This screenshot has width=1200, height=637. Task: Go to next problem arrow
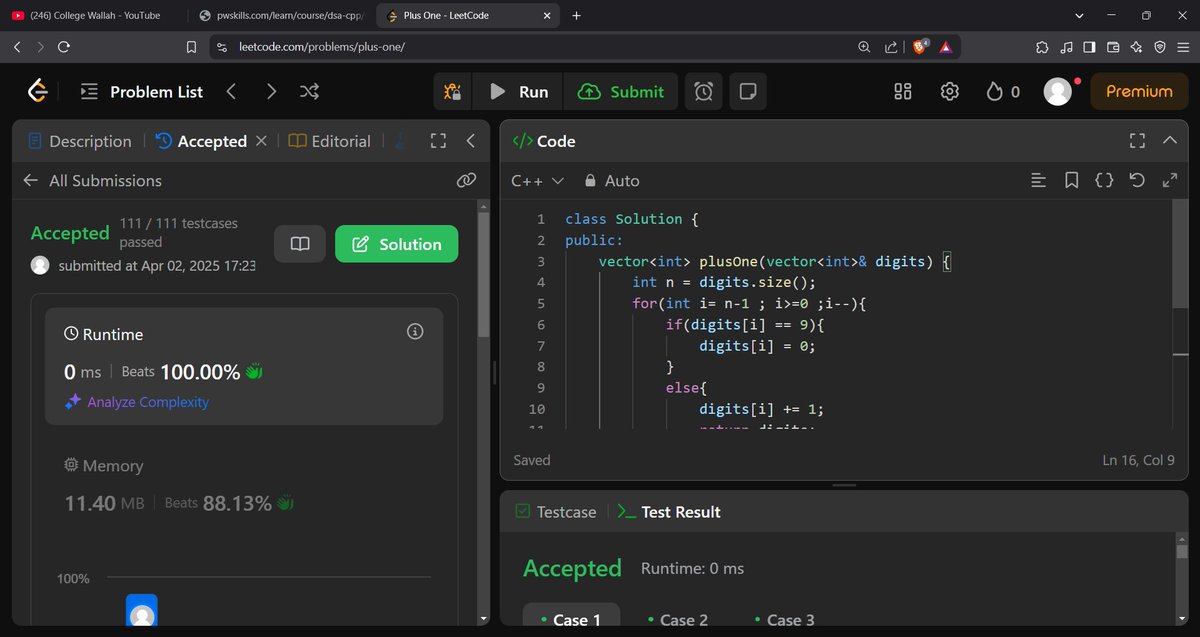(271, 92)
